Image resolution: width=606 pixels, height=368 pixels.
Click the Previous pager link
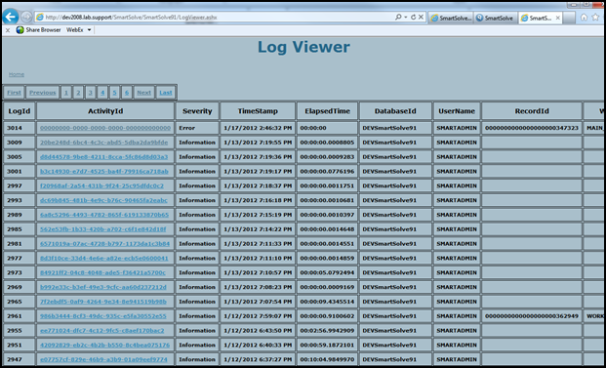click(x=43, y=93)
